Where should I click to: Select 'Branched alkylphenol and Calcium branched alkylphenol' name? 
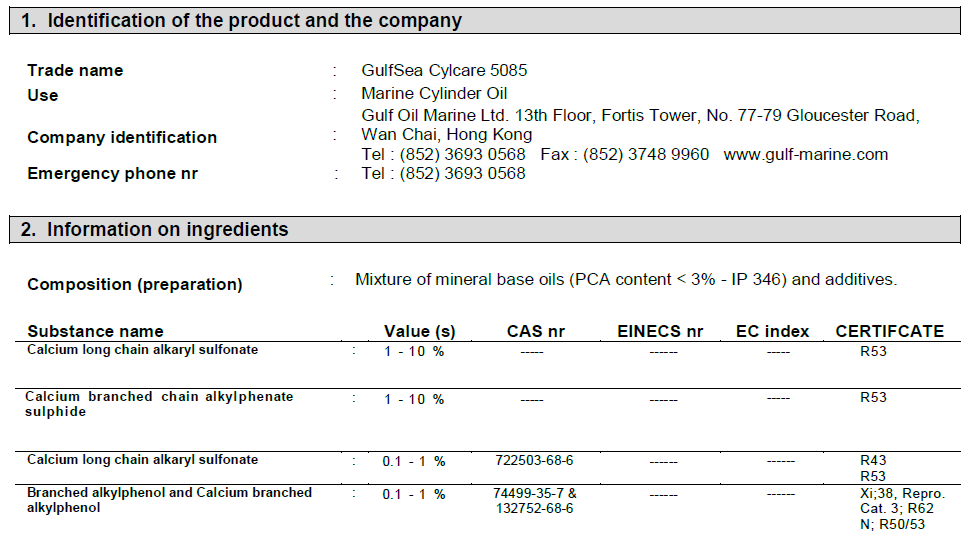(169, 500)
